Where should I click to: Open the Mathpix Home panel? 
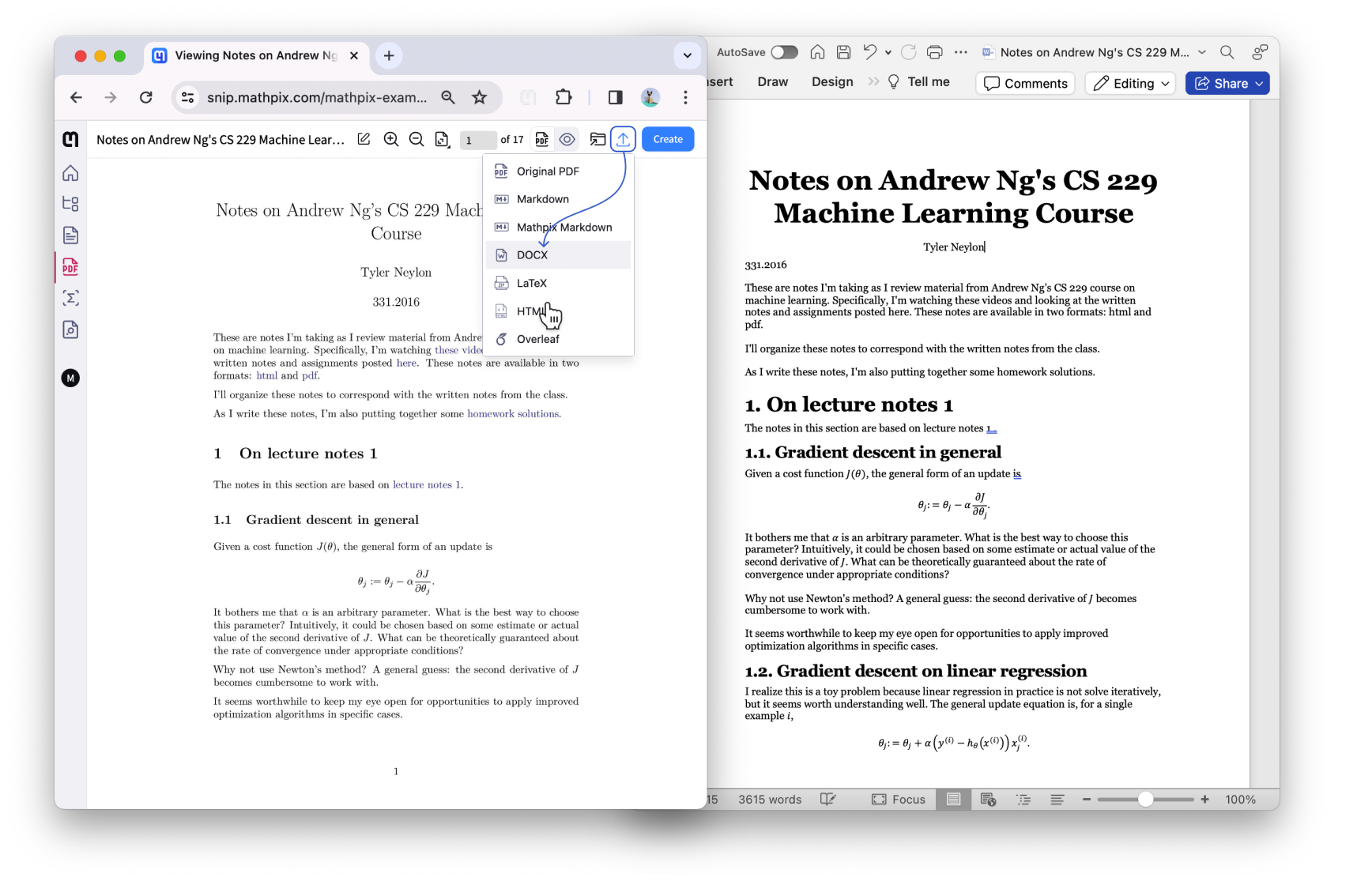[x=70, y=172]
